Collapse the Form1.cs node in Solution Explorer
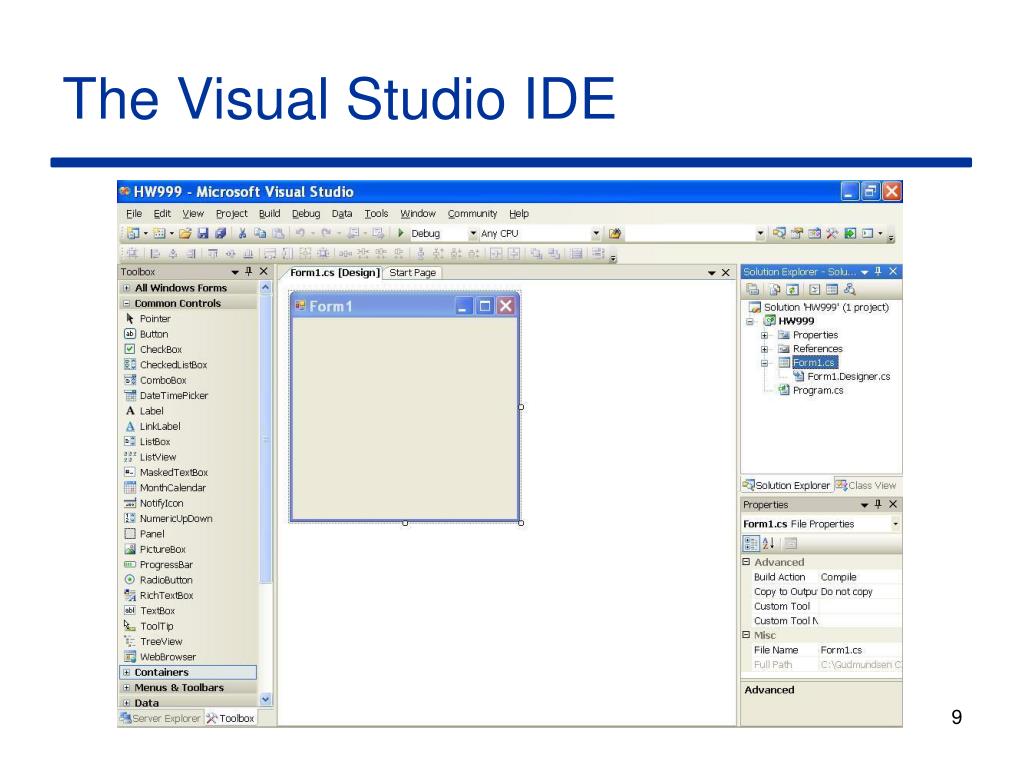Screen dimensions: 1024x768 (764, 362)
